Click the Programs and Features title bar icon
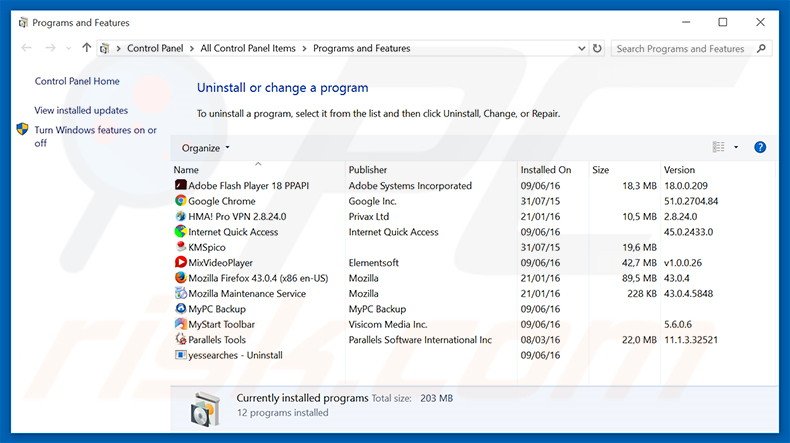The image size is (790, 443). [x=23, y=23]
